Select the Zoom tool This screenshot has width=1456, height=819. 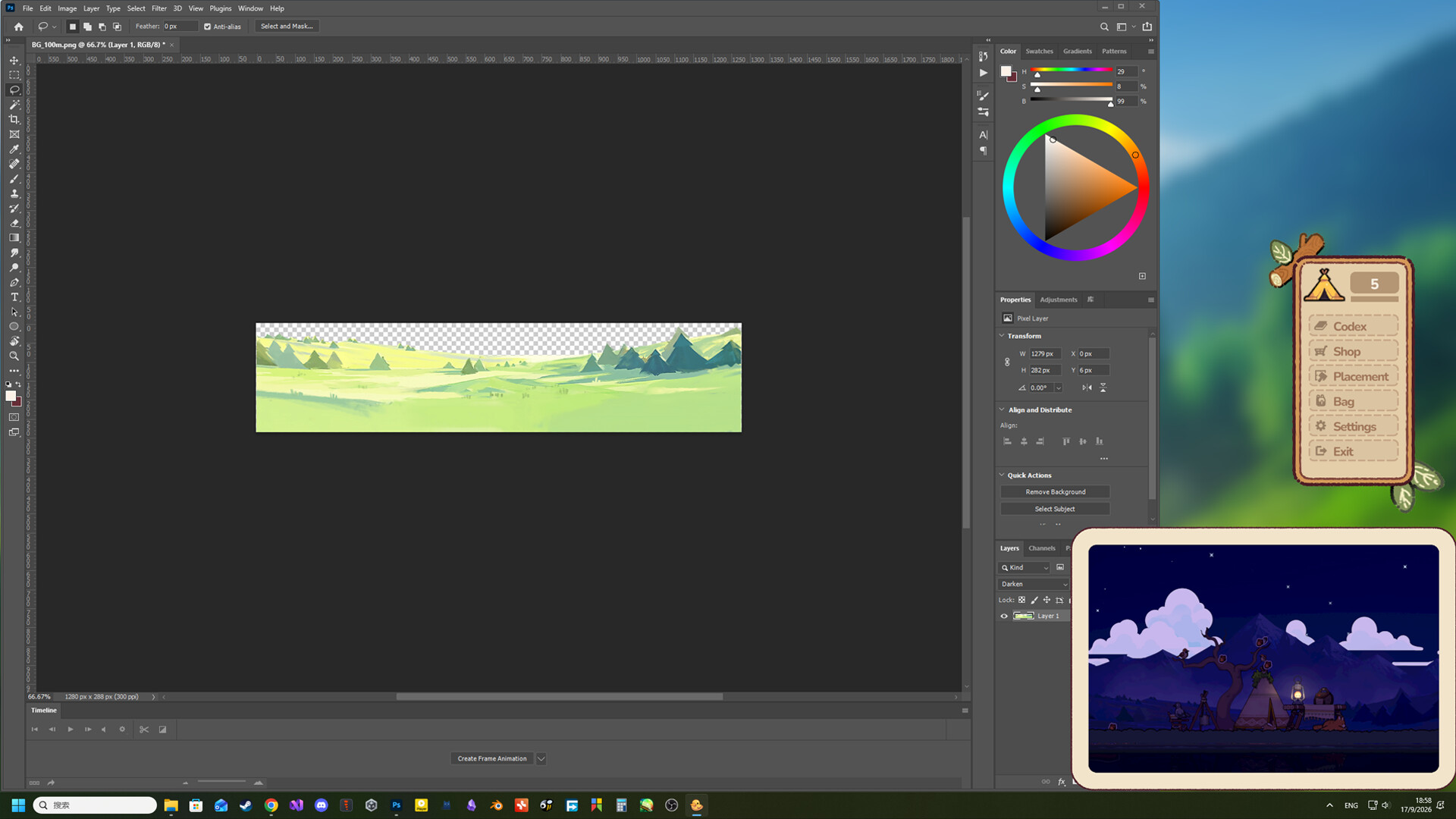coord(14,356)
